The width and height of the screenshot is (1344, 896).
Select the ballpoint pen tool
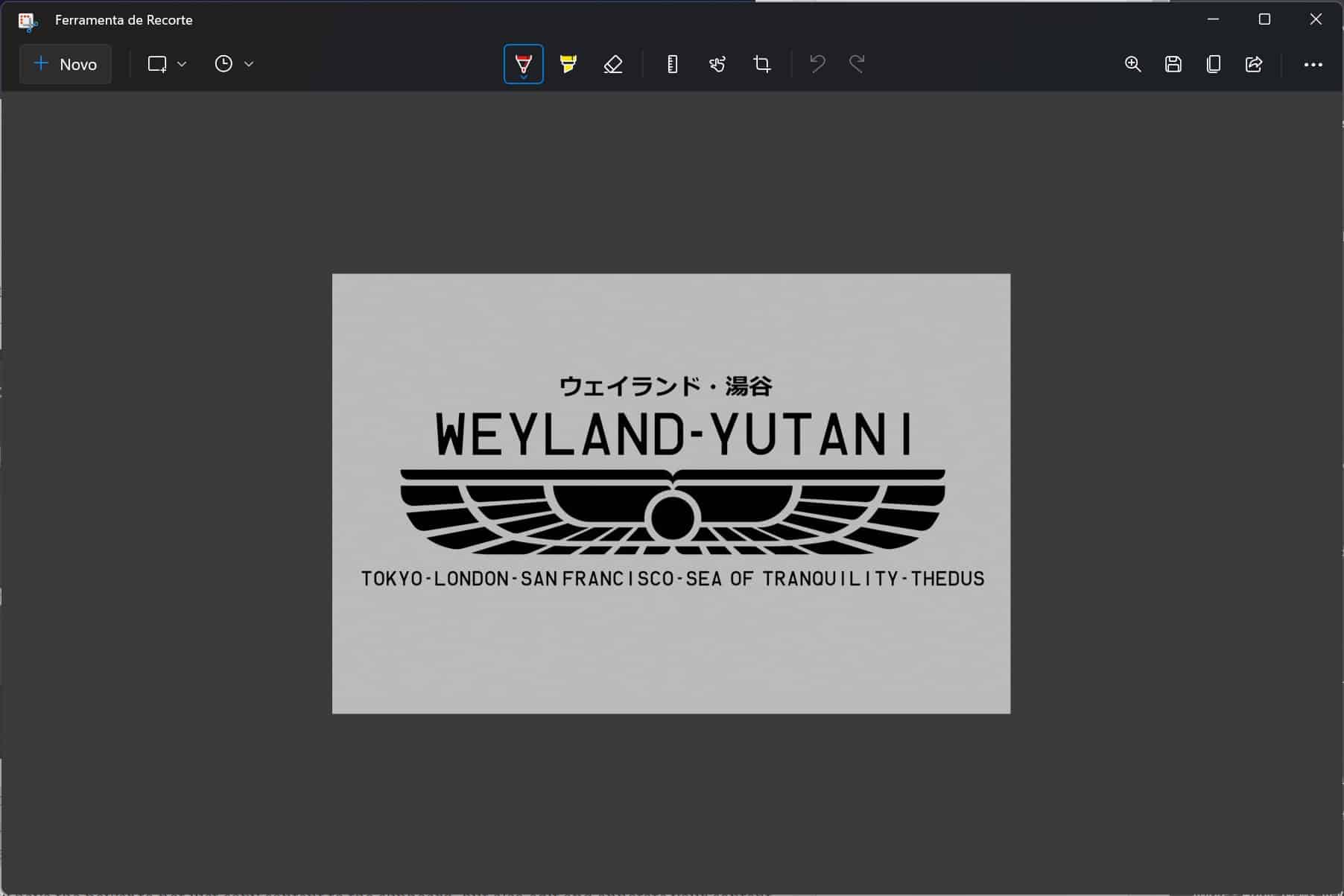[524, 64]
